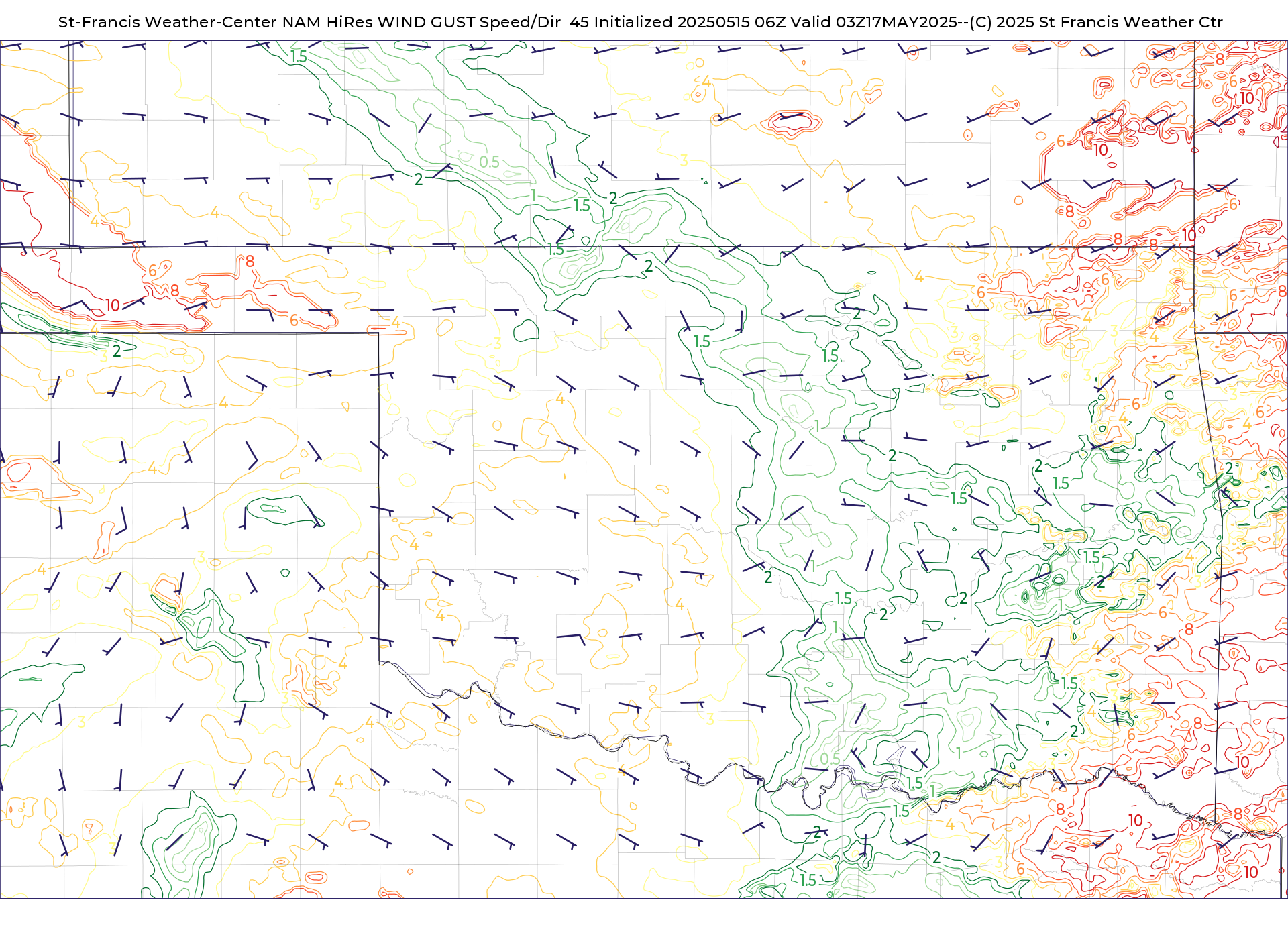The width and height of the screenshot is (1288, 939).
Task: Click the "Valid 03Z17MAY2025" text
Action: [873, 22]
